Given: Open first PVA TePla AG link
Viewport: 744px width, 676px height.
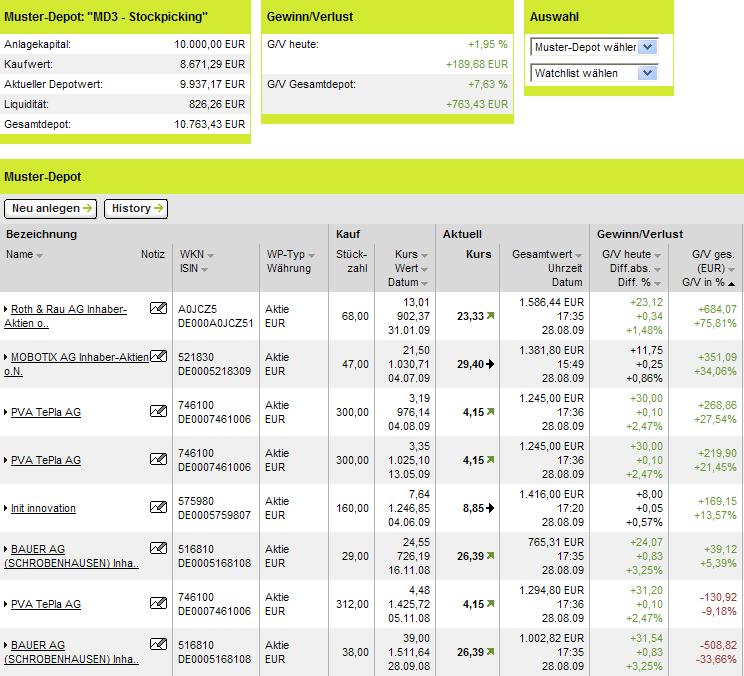Looking at the screenshot, I should coord(46,412).
